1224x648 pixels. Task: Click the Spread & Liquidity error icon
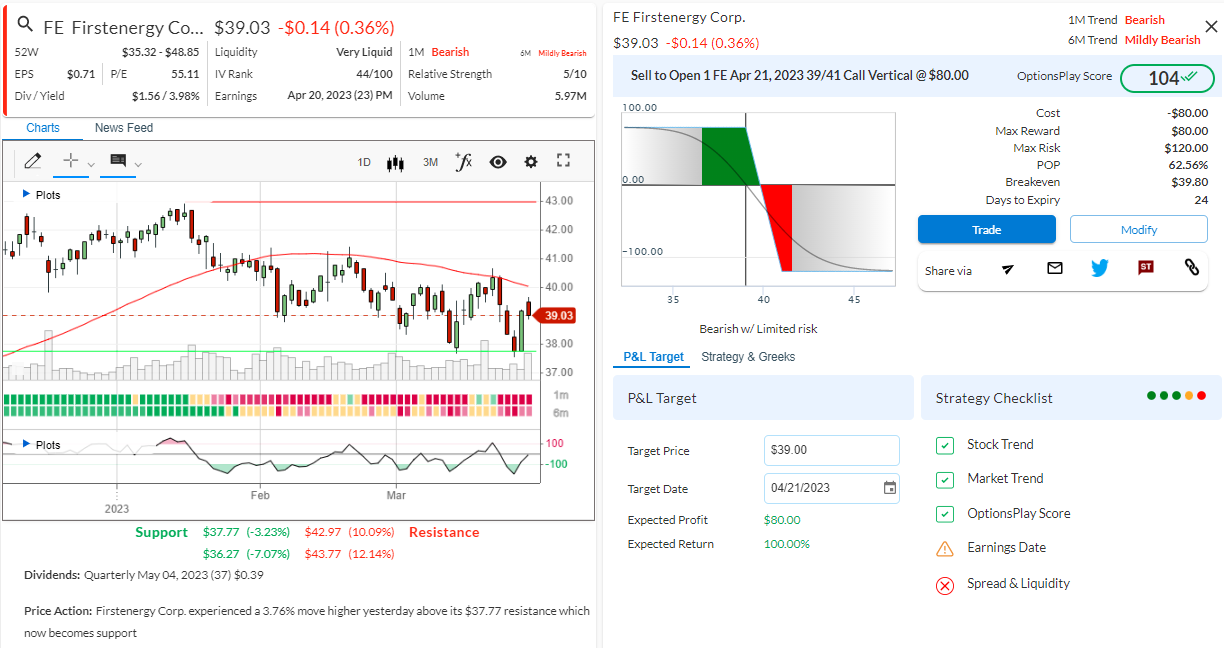point(945,584)
